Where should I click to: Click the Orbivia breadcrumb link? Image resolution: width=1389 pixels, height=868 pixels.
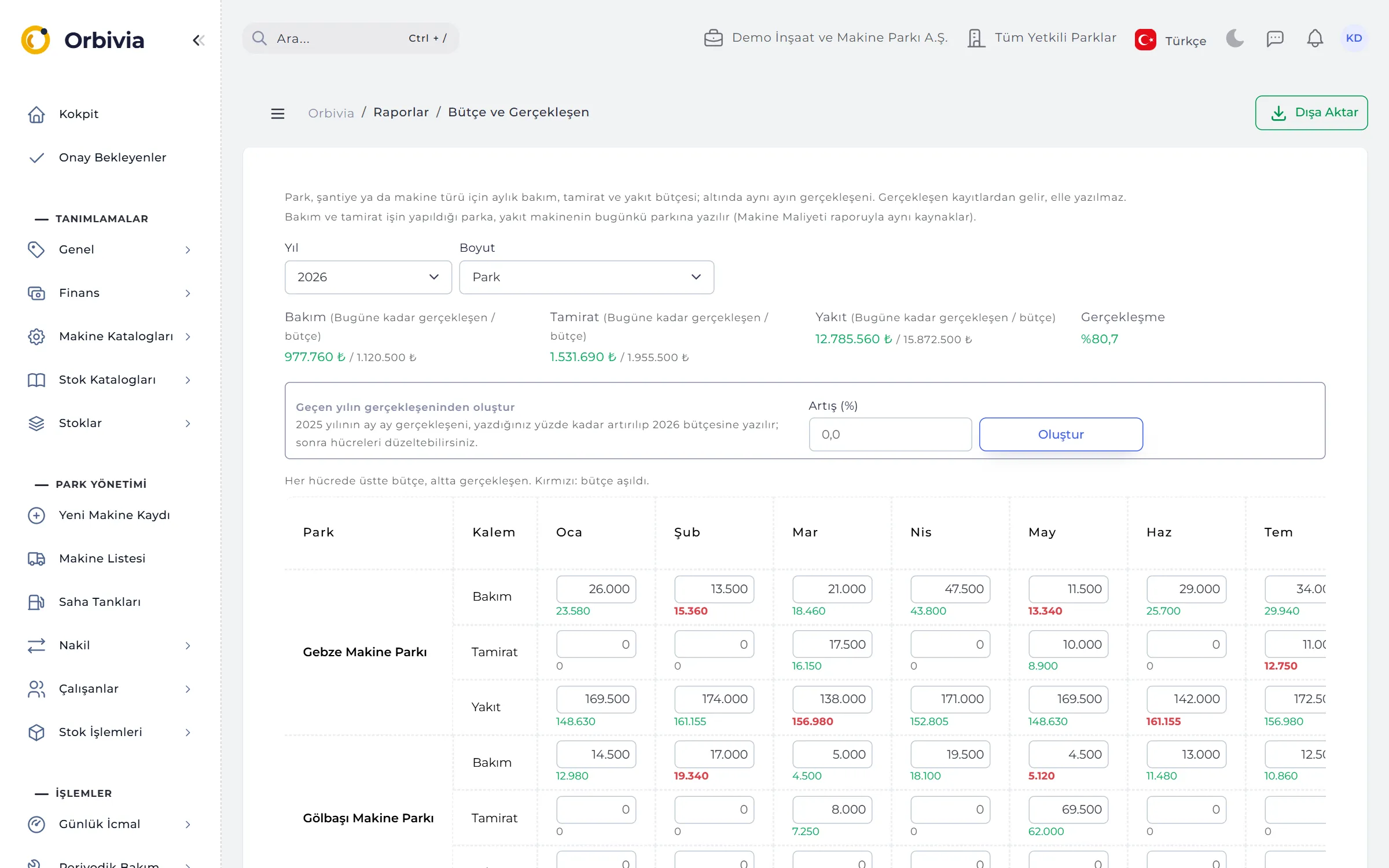(331, 113)
